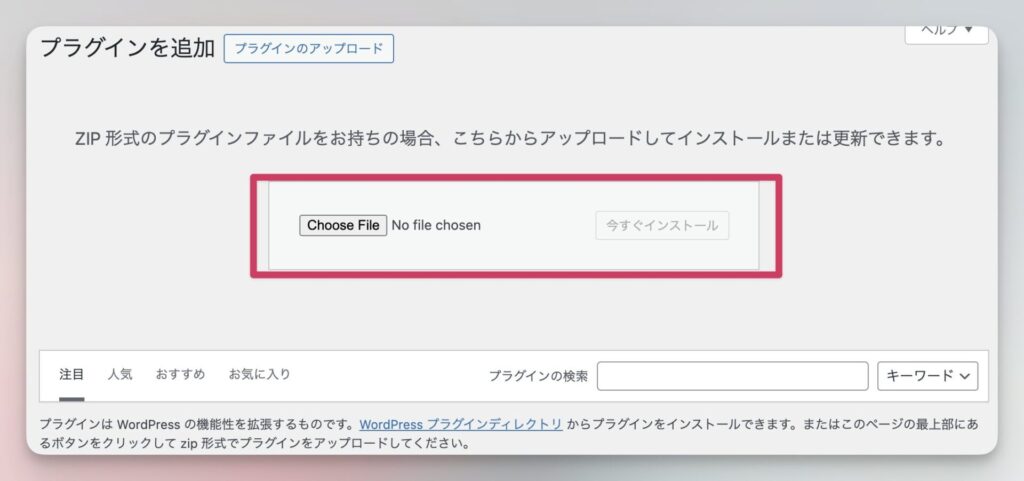Switch to the 注目 tab
The width and height of the screenshot is (1024, 481).
tap(71, 375)
